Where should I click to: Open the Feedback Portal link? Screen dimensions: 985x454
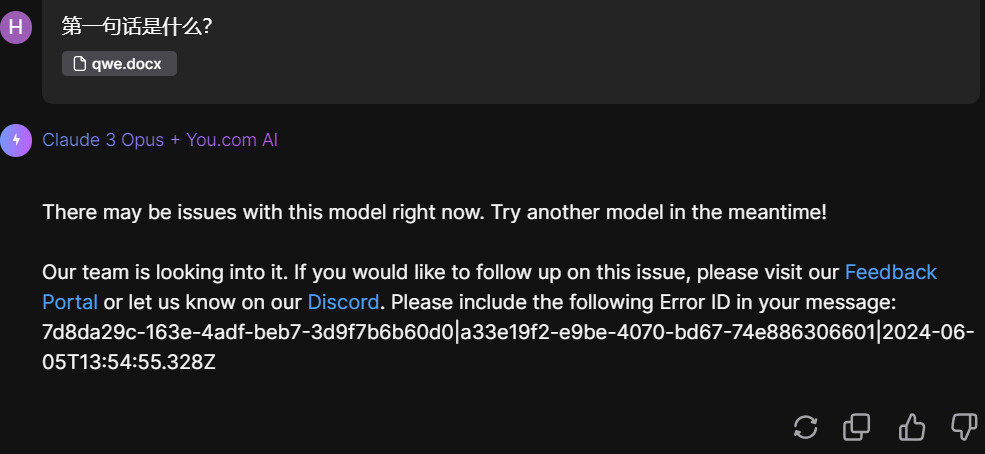pyautogui.click(x=890, y=272)
